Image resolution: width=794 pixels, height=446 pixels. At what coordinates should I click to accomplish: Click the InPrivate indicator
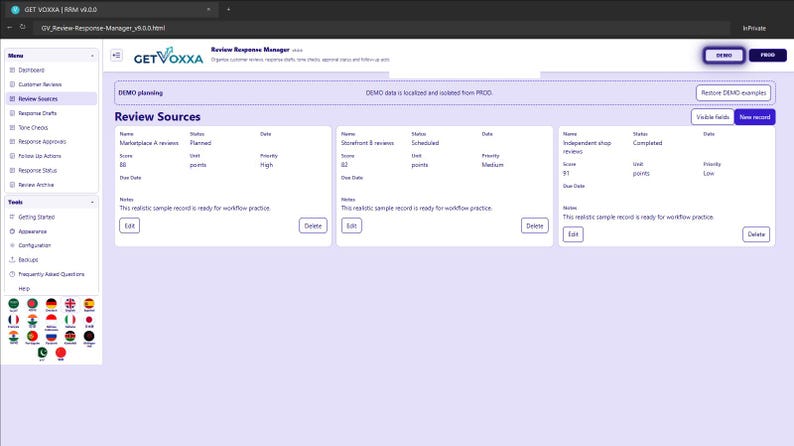[754, 28]
